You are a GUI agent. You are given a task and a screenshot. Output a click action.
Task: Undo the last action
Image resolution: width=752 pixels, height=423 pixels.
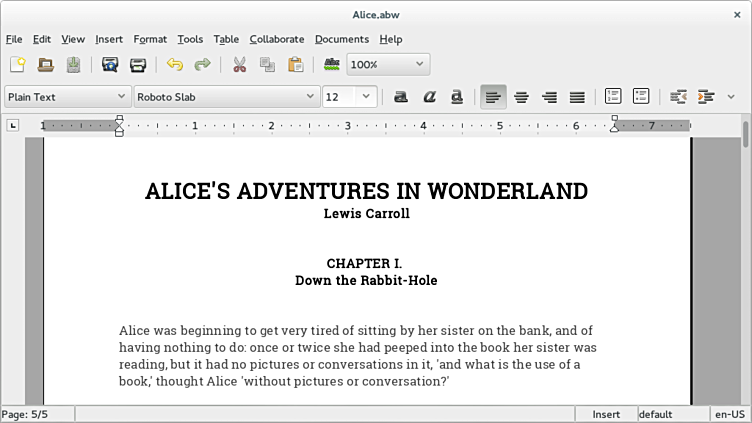click(175, 65)
